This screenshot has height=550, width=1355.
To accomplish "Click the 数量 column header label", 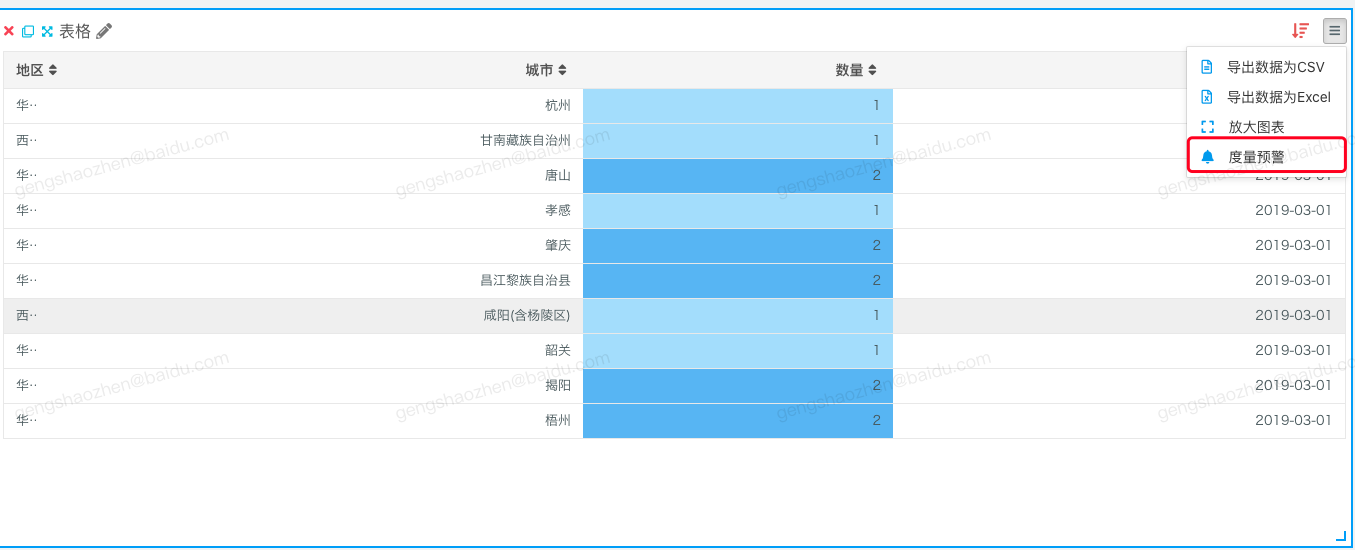I will [x=850, y=70].
